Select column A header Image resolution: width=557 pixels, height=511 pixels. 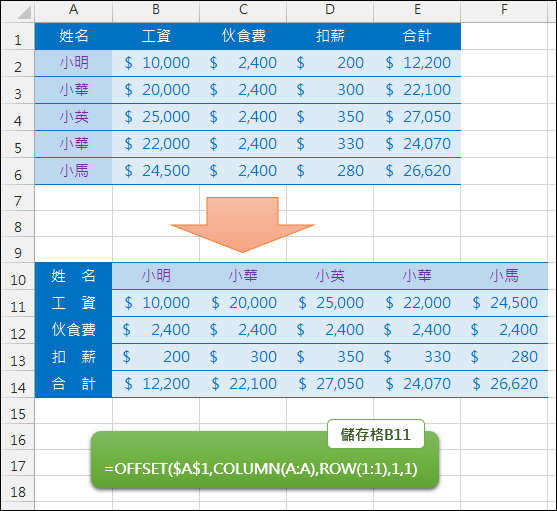74,10
